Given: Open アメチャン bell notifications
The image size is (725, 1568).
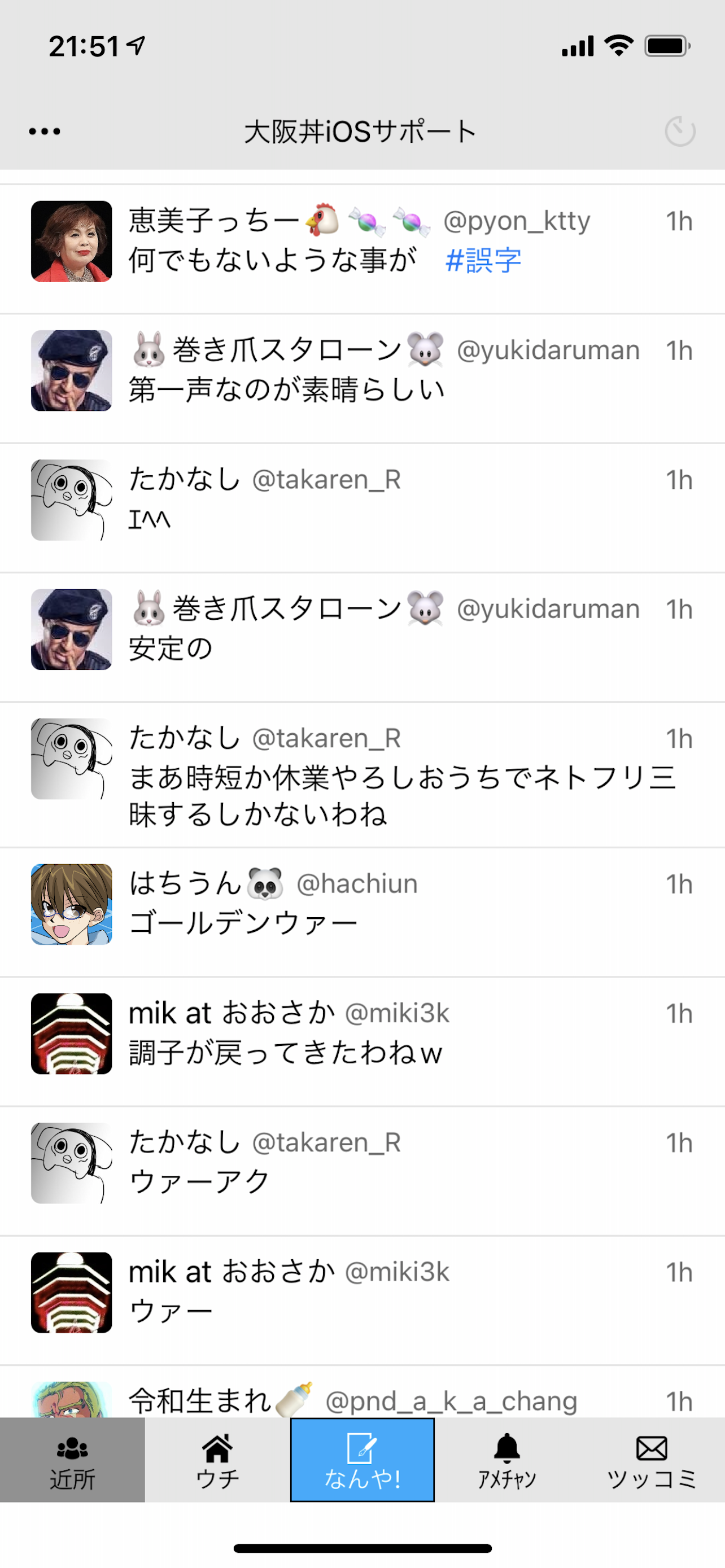Looking at the screenshot, I should tap(507, 1459).
